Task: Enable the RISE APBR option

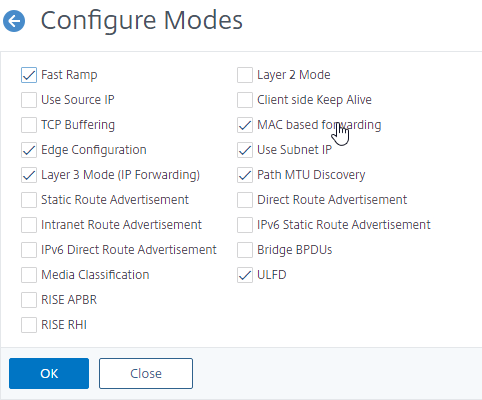Action: point(29,300)
